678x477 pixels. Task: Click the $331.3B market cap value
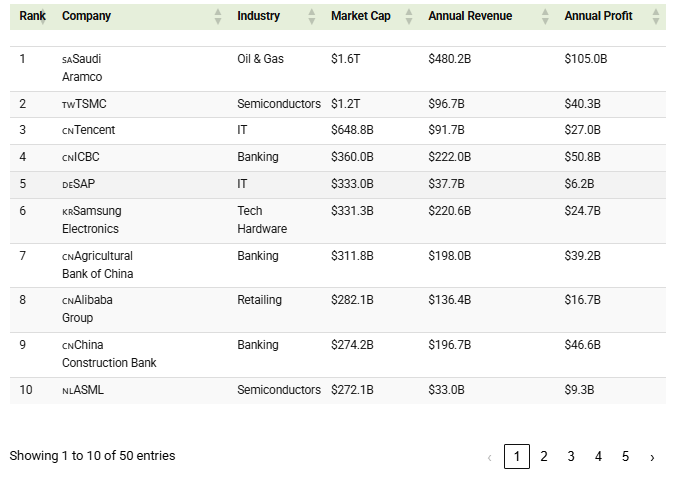coord(352,211)
